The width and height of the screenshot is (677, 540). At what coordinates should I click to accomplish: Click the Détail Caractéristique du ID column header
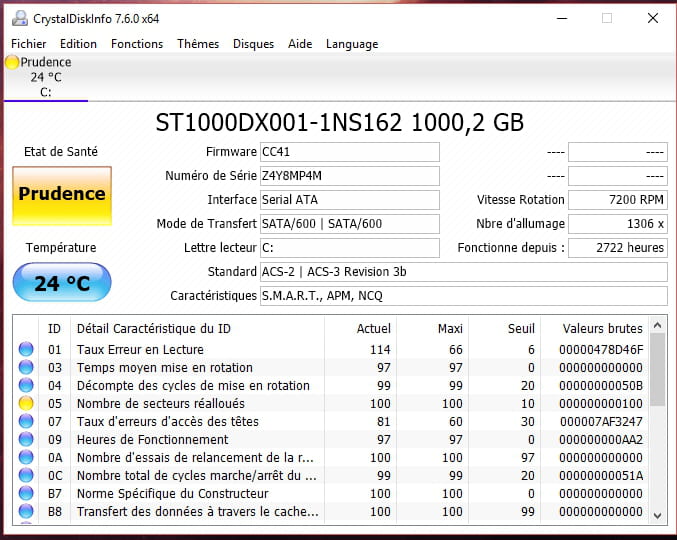[197, 329]
